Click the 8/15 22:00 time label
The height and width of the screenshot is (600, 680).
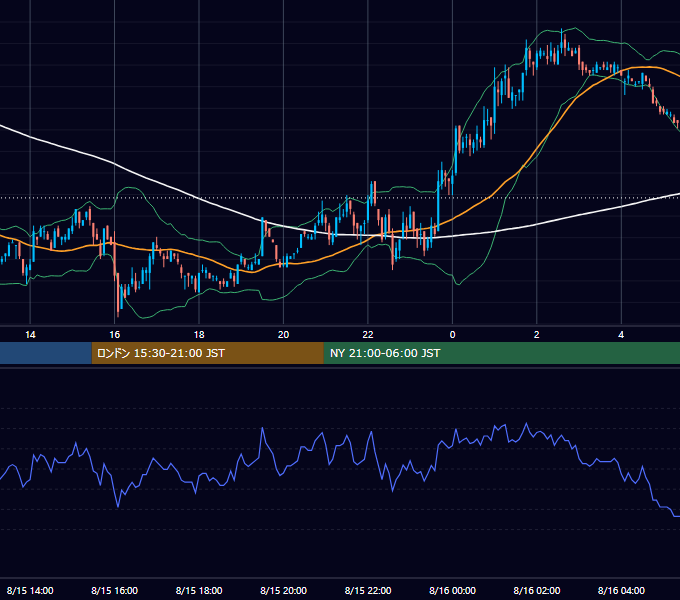coord(368,590)
